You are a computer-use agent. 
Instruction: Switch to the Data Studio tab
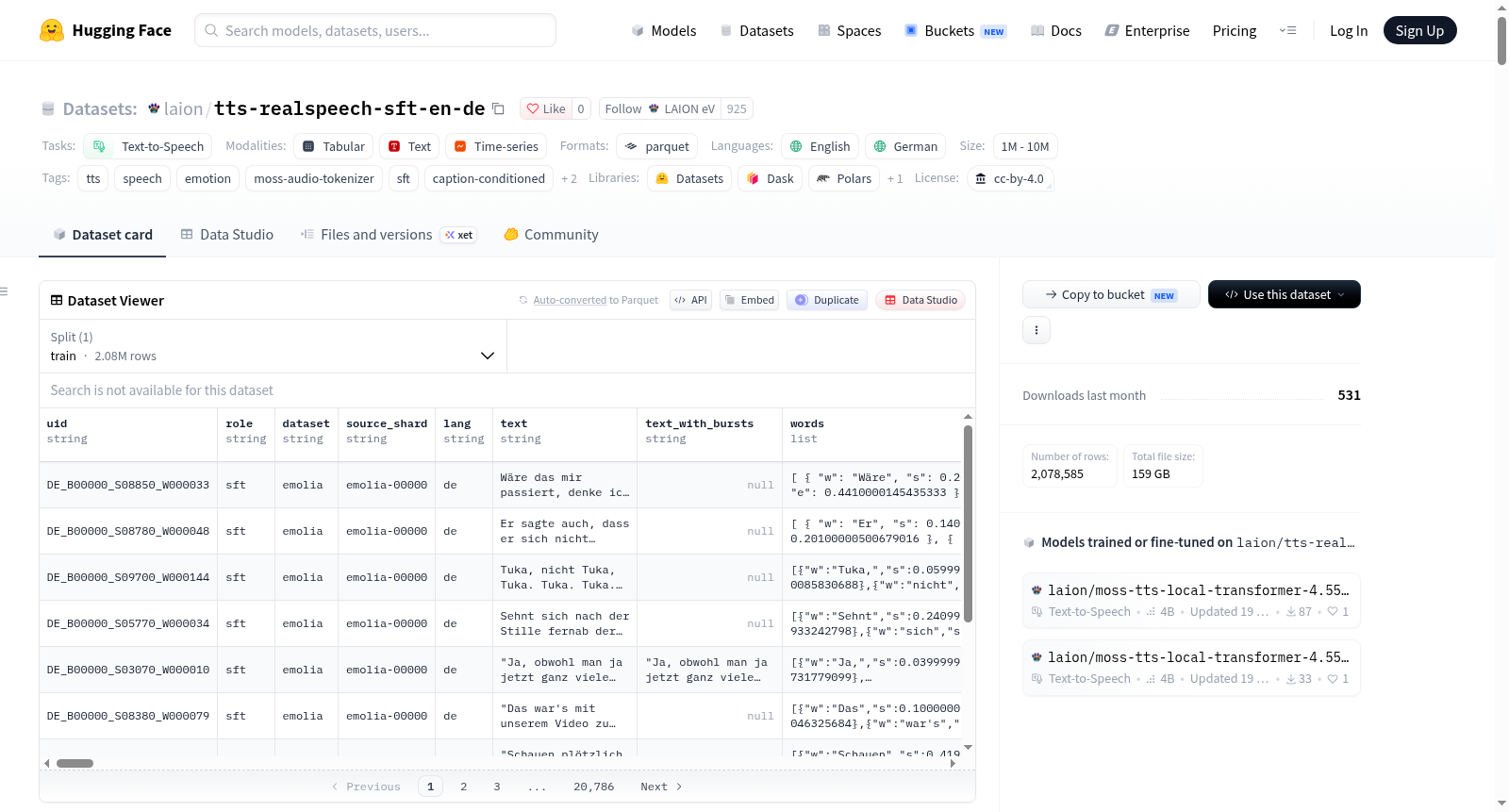(x=227, y=234)
